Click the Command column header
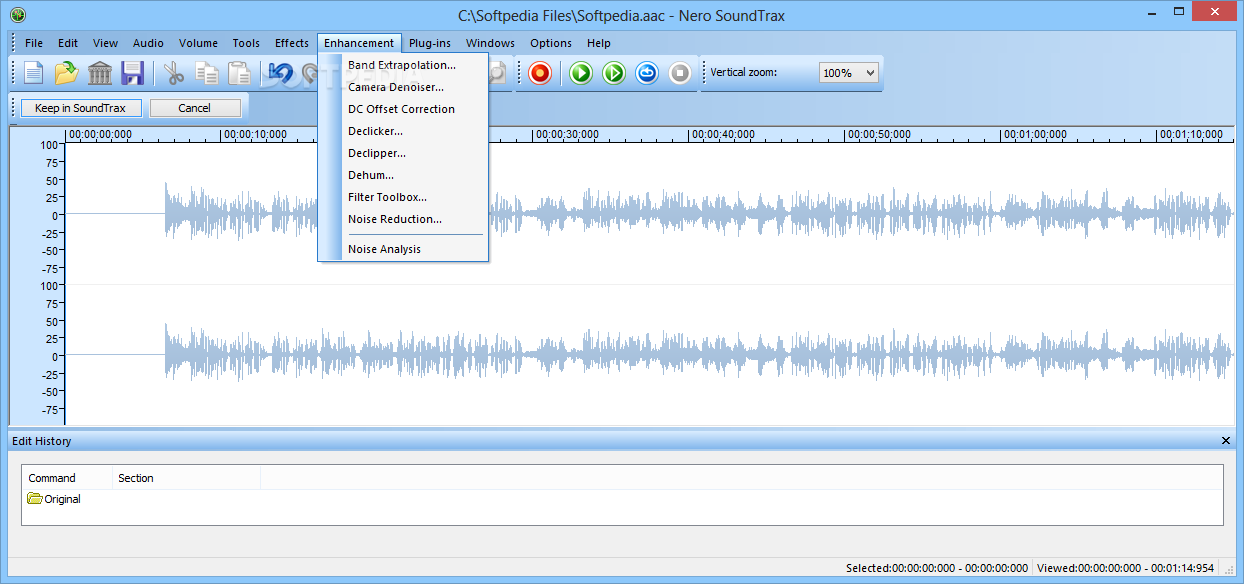Image resolution: width=1244 pixels, height=584 pixels. point(67,478)
